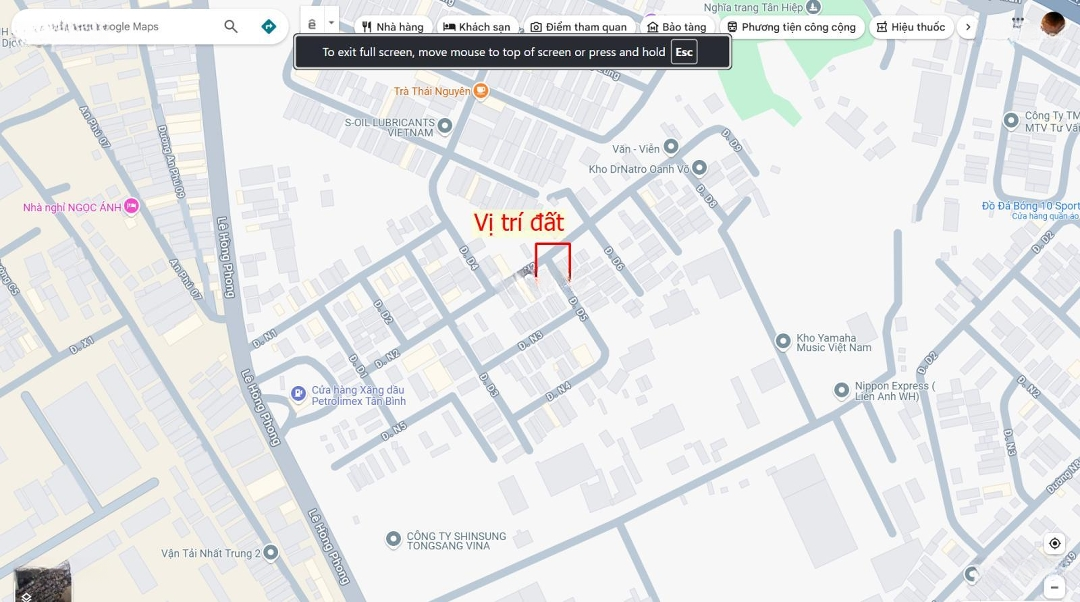Select the Hiệu thuốc chip
This screenshot has height=602, width=1080.
click(x=911, y=27)
